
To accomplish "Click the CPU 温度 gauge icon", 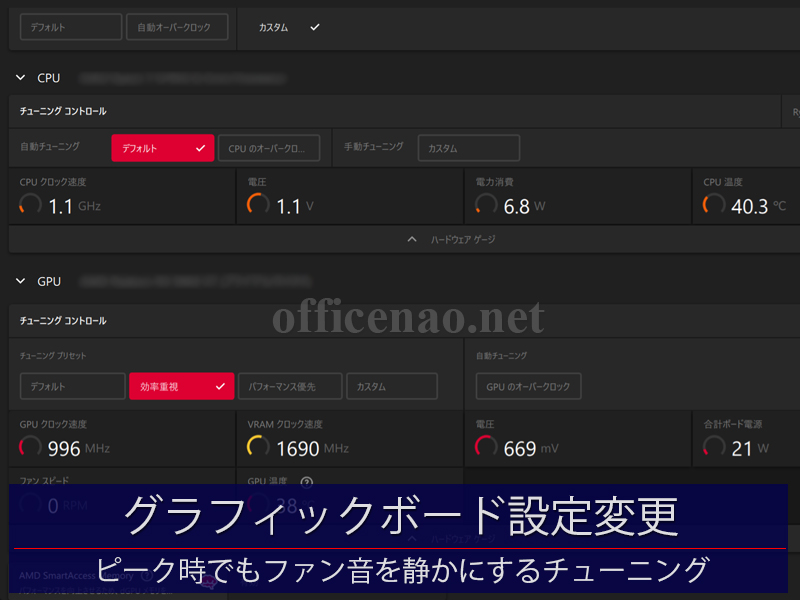I will pos(714,205).
